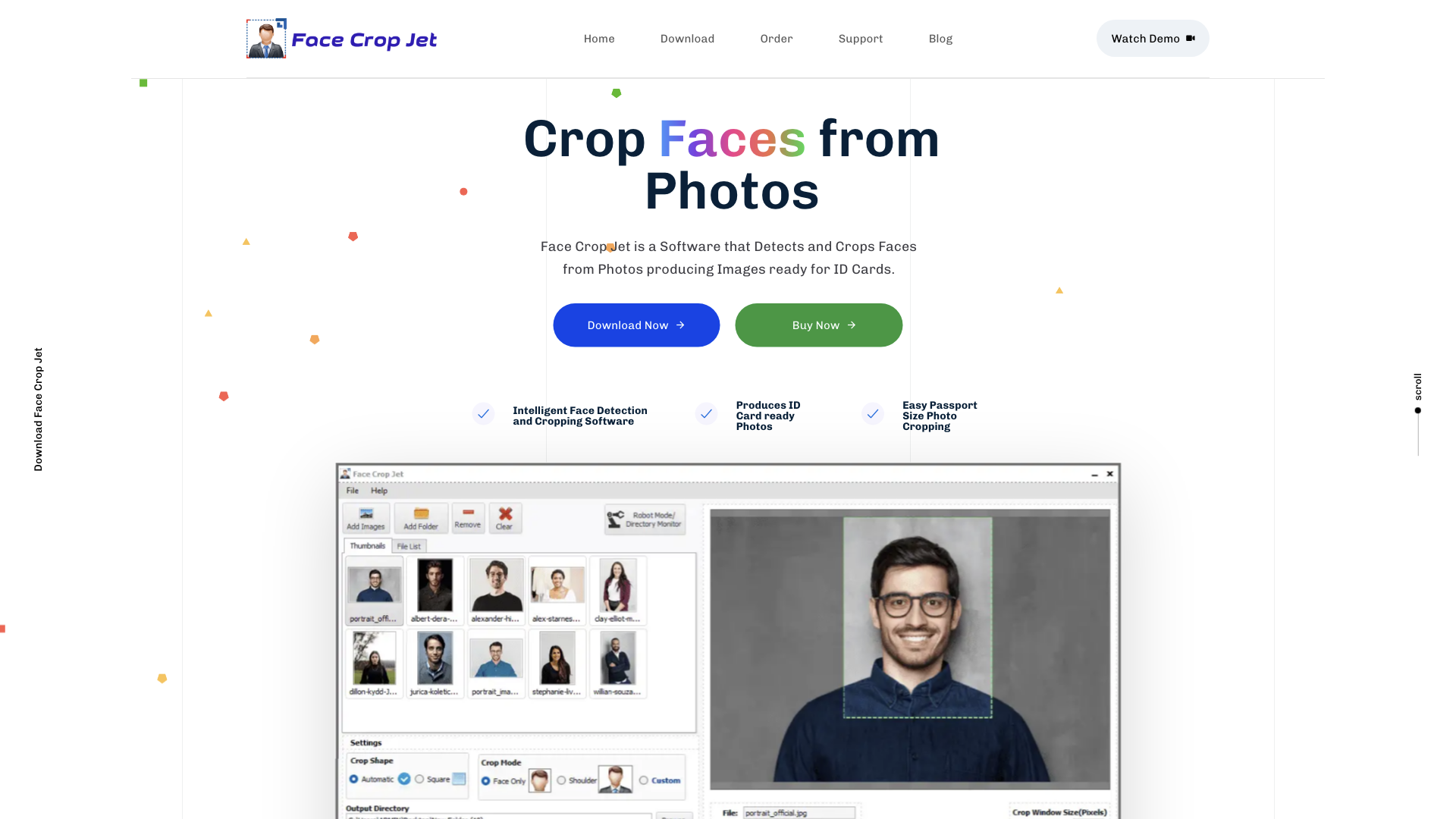Click the Add Images icon
Screen dimensions: 1456x819
[365, 517]
